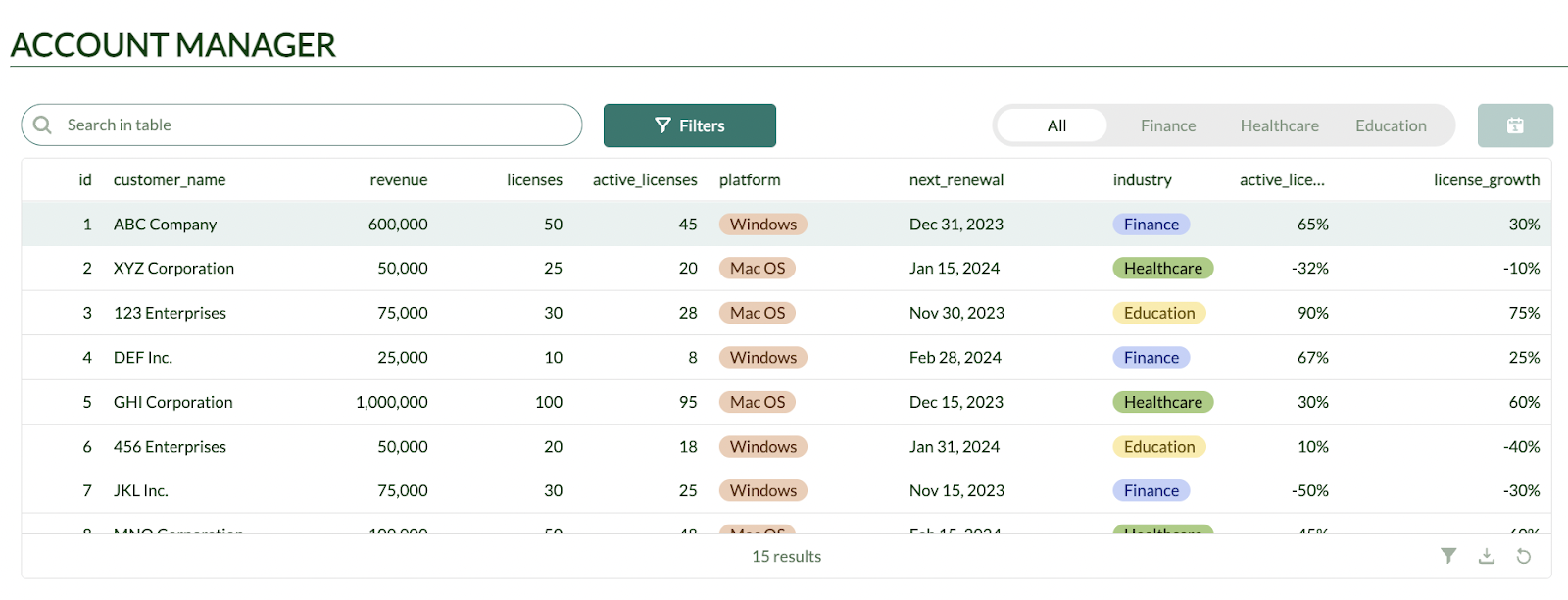Viewport: 1568px width, 600px height.
Task: Click Healthcare tag in XYZ Corporation row
Action: click(x=1163, y=269)
